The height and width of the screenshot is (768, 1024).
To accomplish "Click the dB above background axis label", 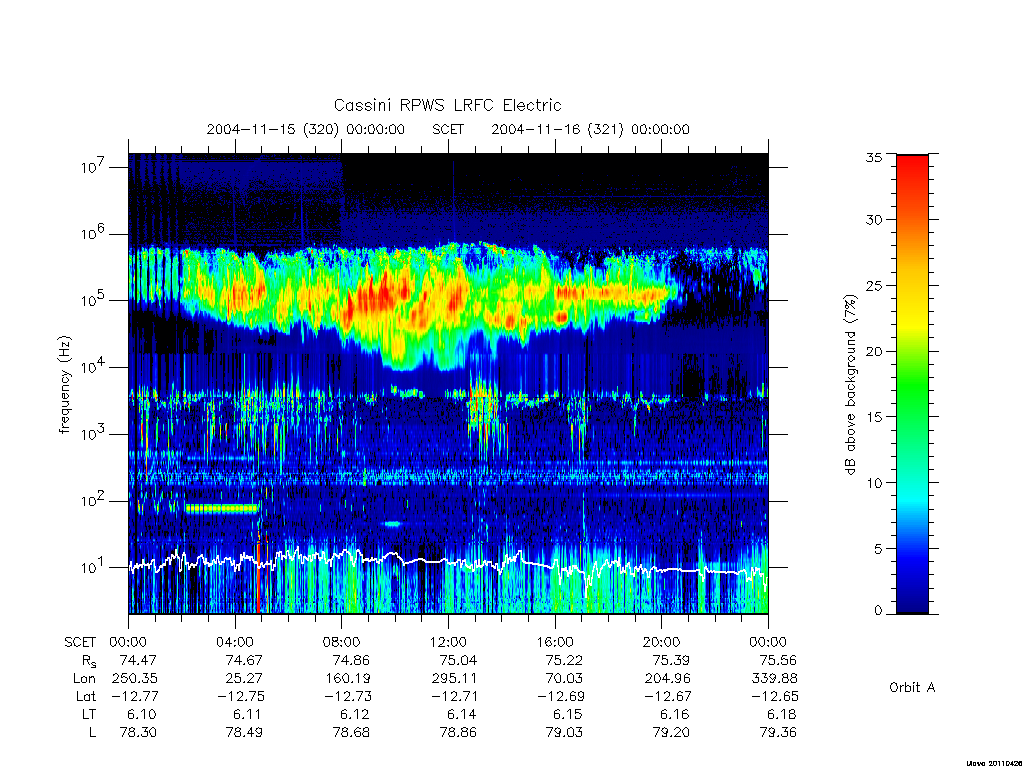I will pyautogui.click(x=850, y=384).
